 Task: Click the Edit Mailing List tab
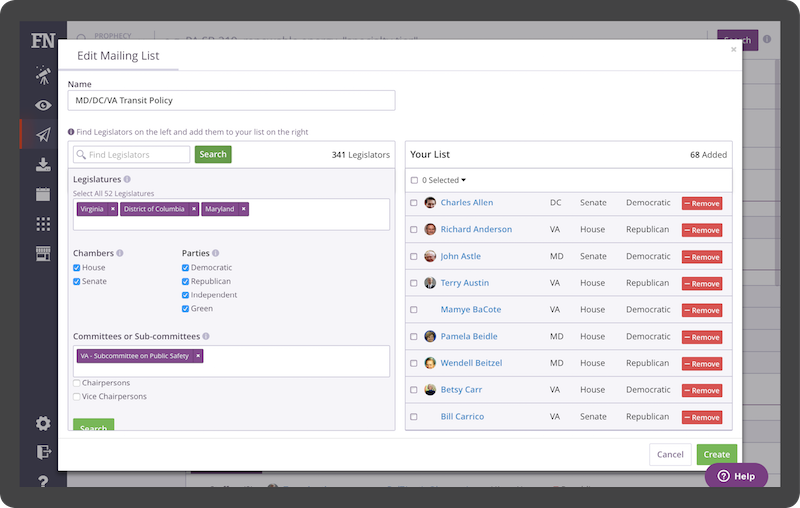coord(118,56)
